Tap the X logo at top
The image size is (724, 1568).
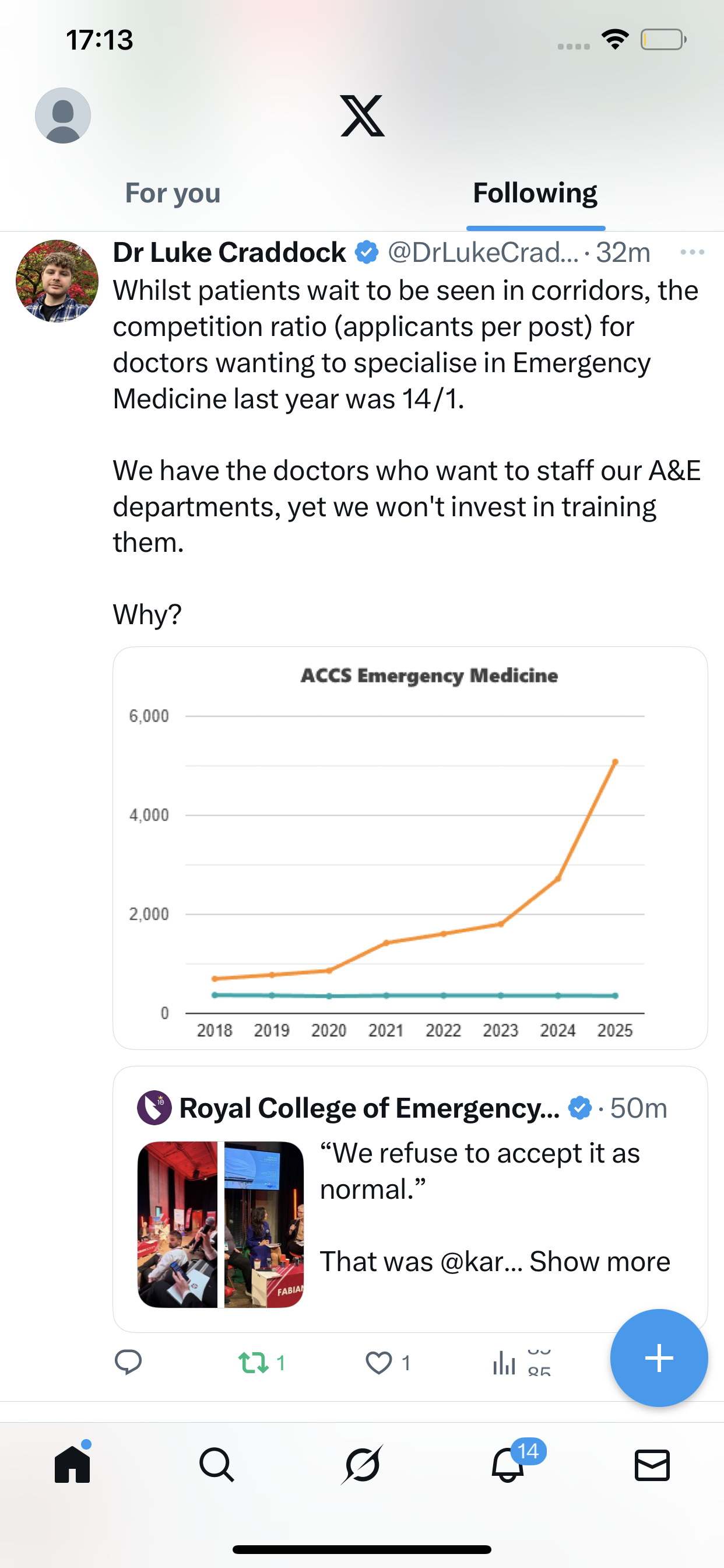coord(362,116)
